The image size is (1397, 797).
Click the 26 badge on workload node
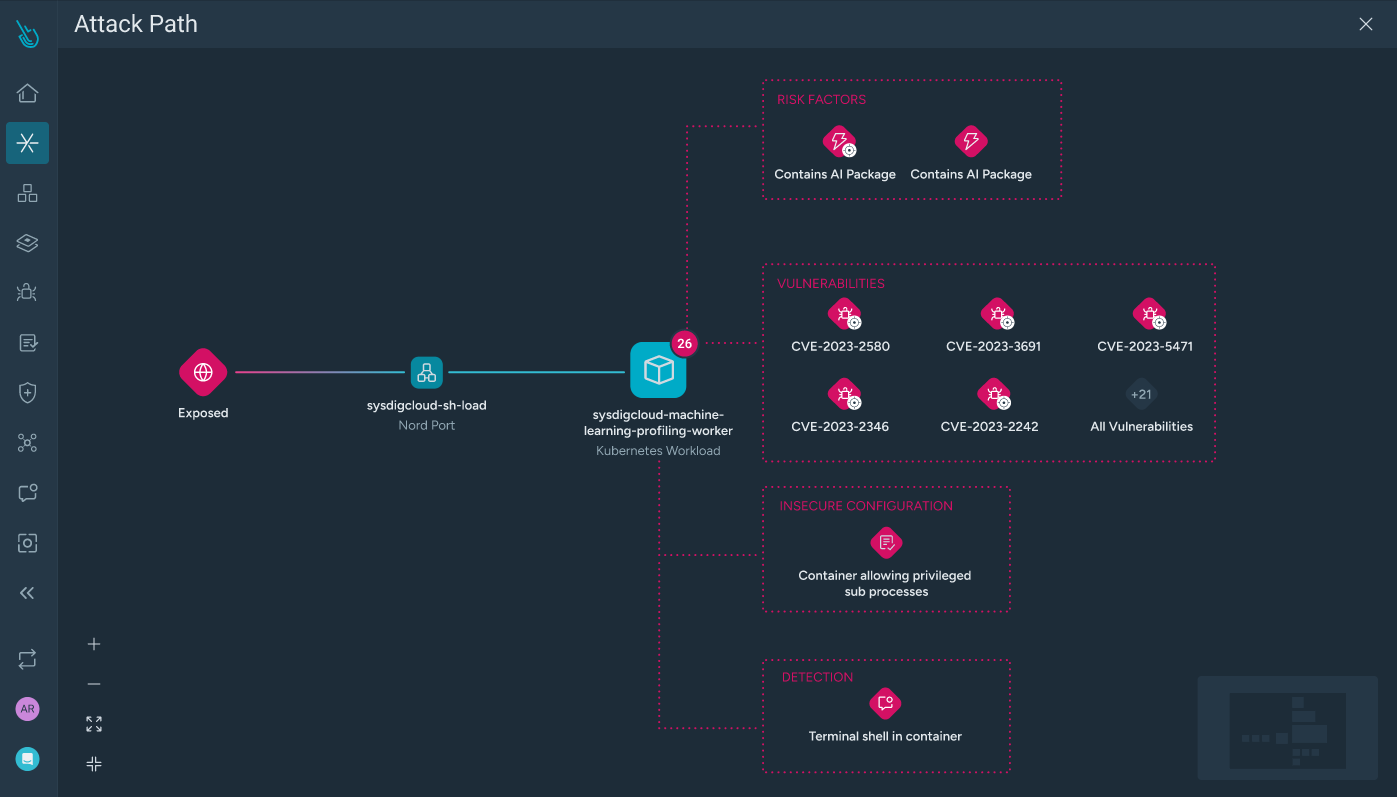pyautogui.click(x=684, y=343)
